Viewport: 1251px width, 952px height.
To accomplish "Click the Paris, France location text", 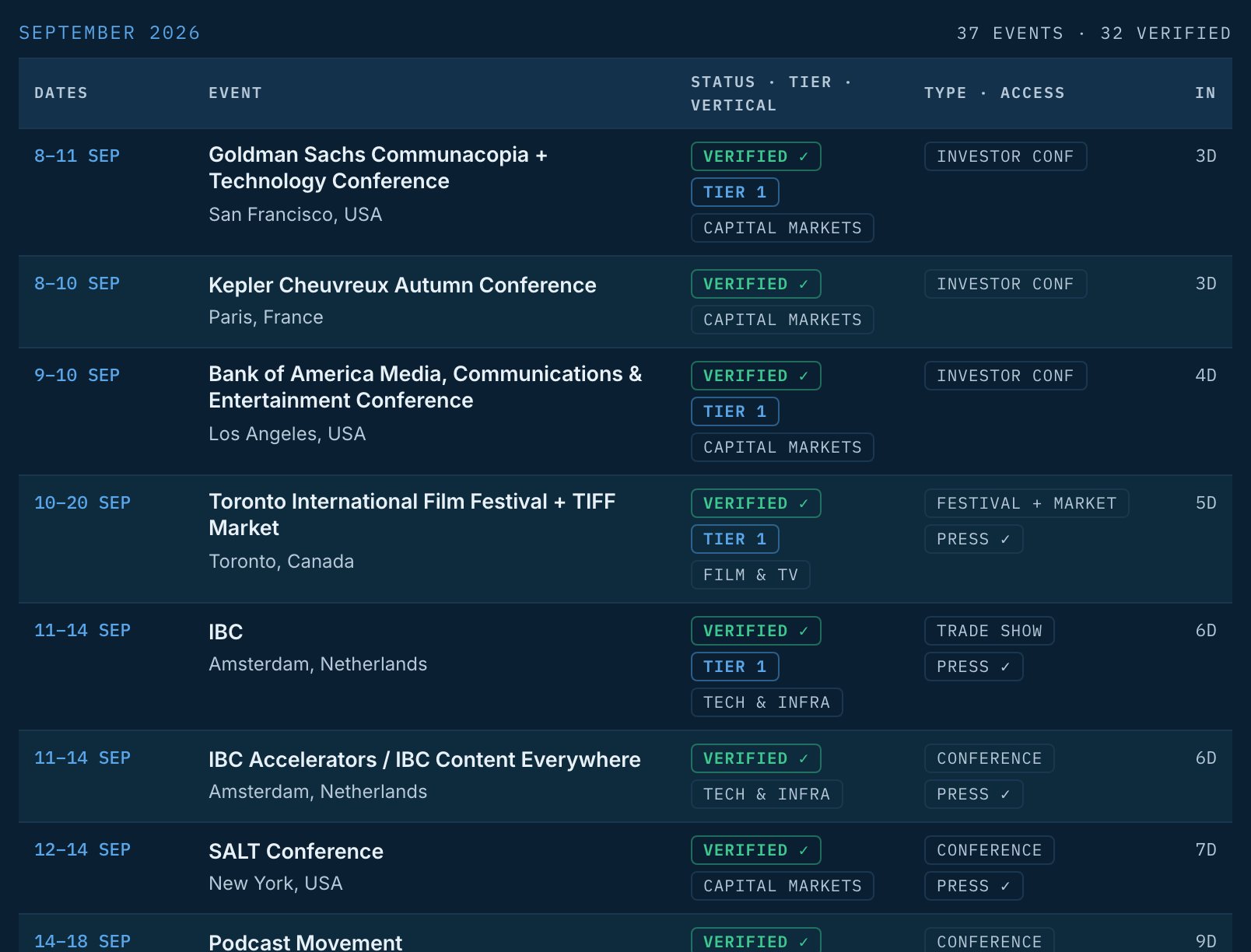I will coord(265,317).
